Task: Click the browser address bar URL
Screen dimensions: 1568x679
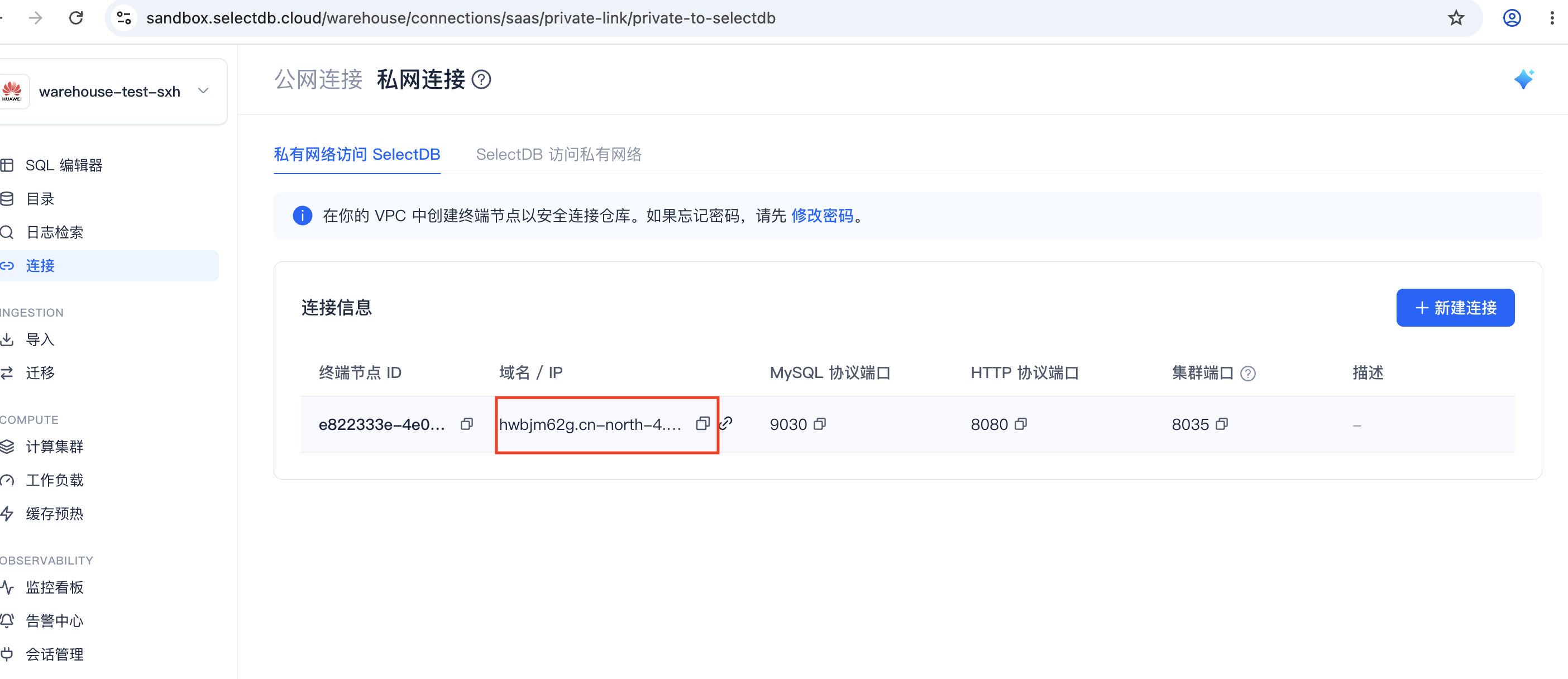Action: click(x=461, y=18)
